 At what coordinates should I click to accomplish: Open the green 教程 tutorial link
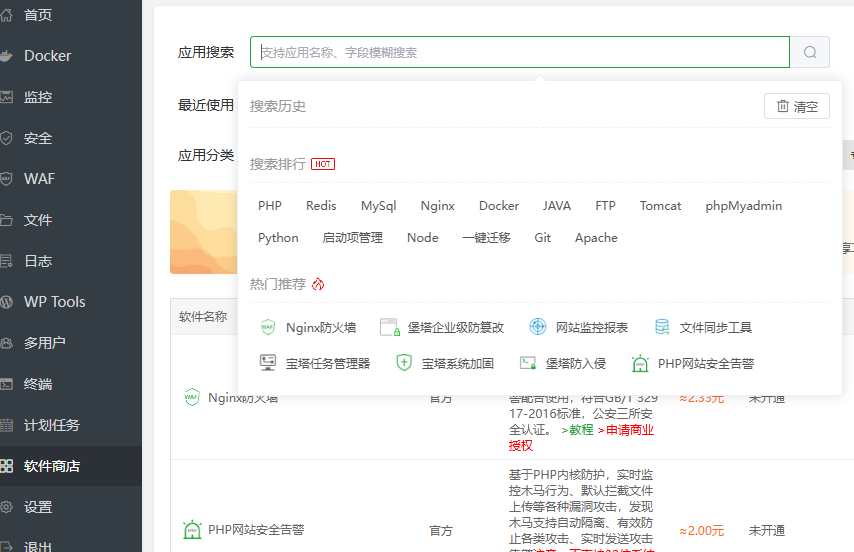click(577, 430)
